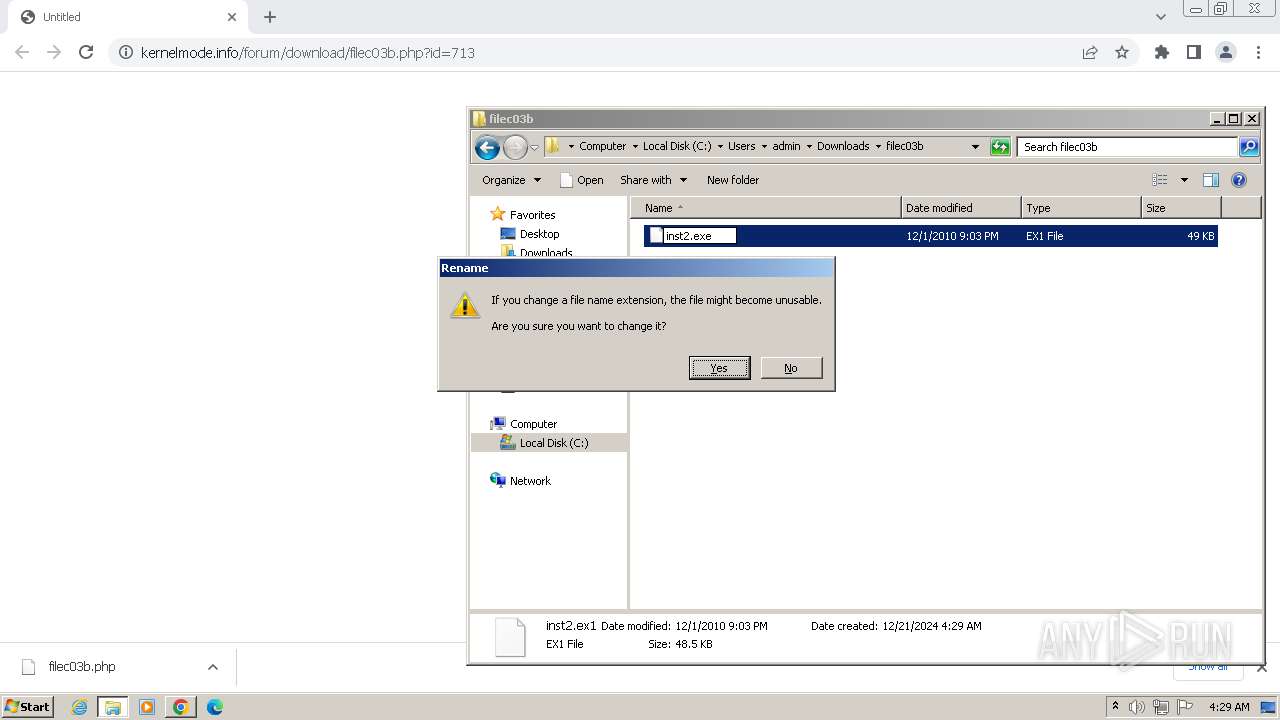The image size is (1280, 720).
Task: Expand filec03b.php download options chevron
Action: point(212,667)
